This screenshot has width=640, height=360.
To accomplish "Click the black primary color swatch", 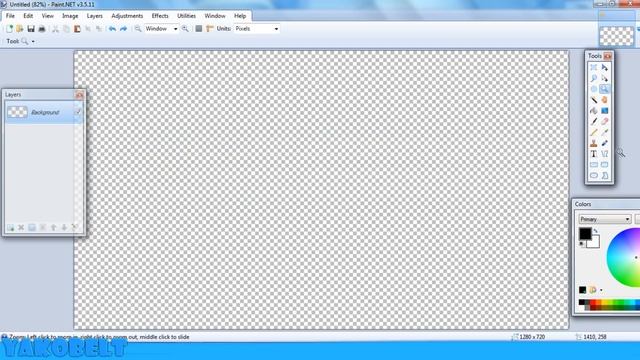I will tap(585, 233).
